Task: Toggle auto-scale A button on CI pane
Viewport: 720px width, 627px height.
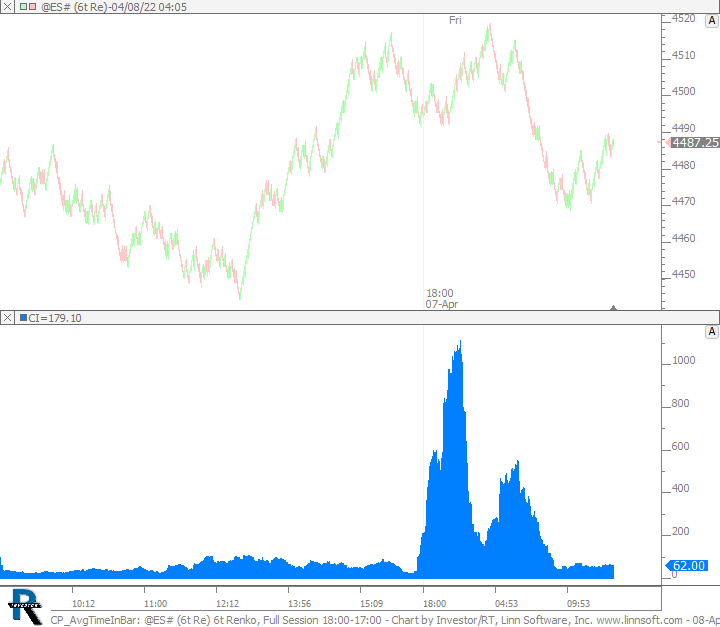Action: (x=711, y=331)
